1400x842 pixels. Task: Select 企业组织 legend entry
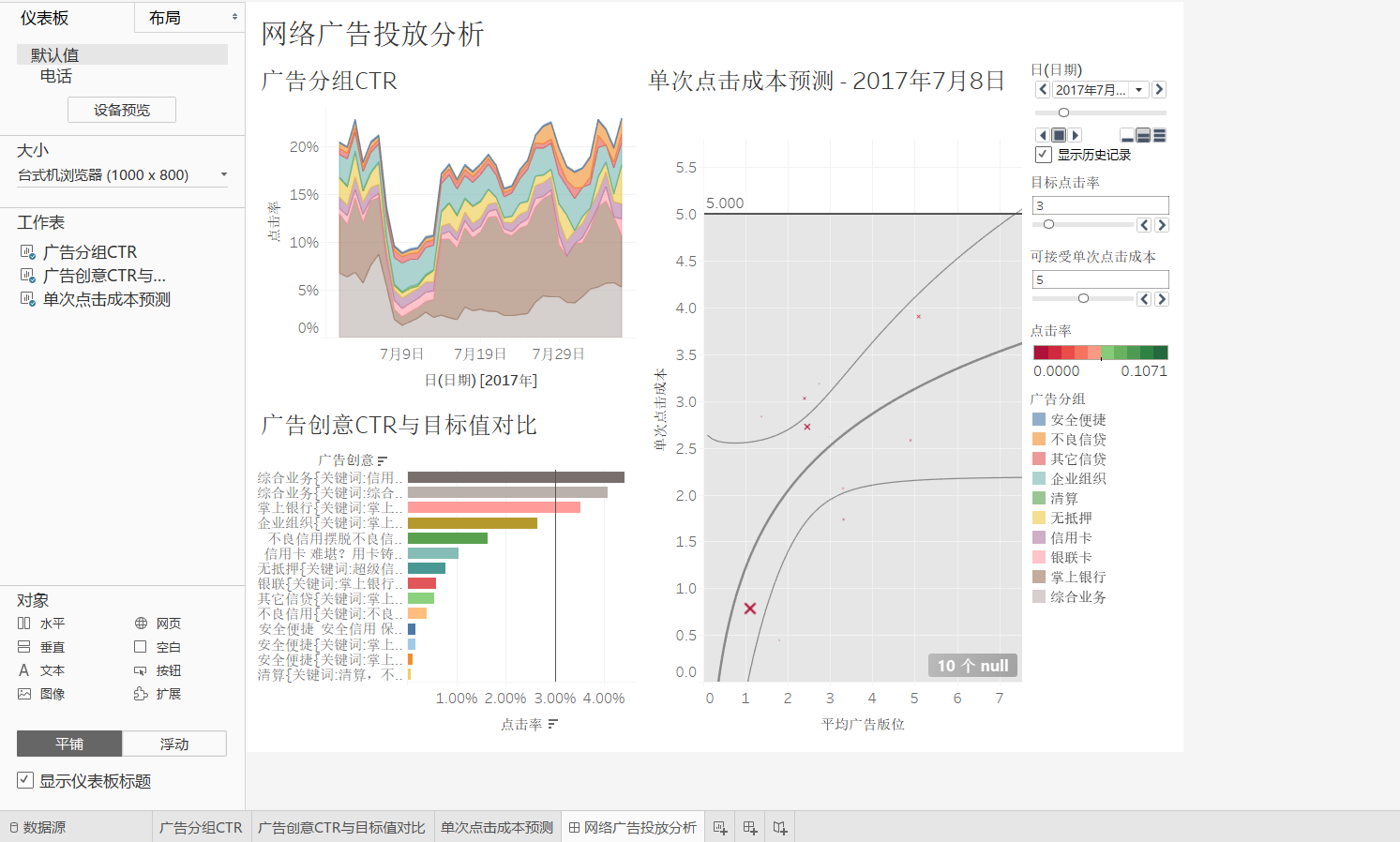pos(1069,478)
